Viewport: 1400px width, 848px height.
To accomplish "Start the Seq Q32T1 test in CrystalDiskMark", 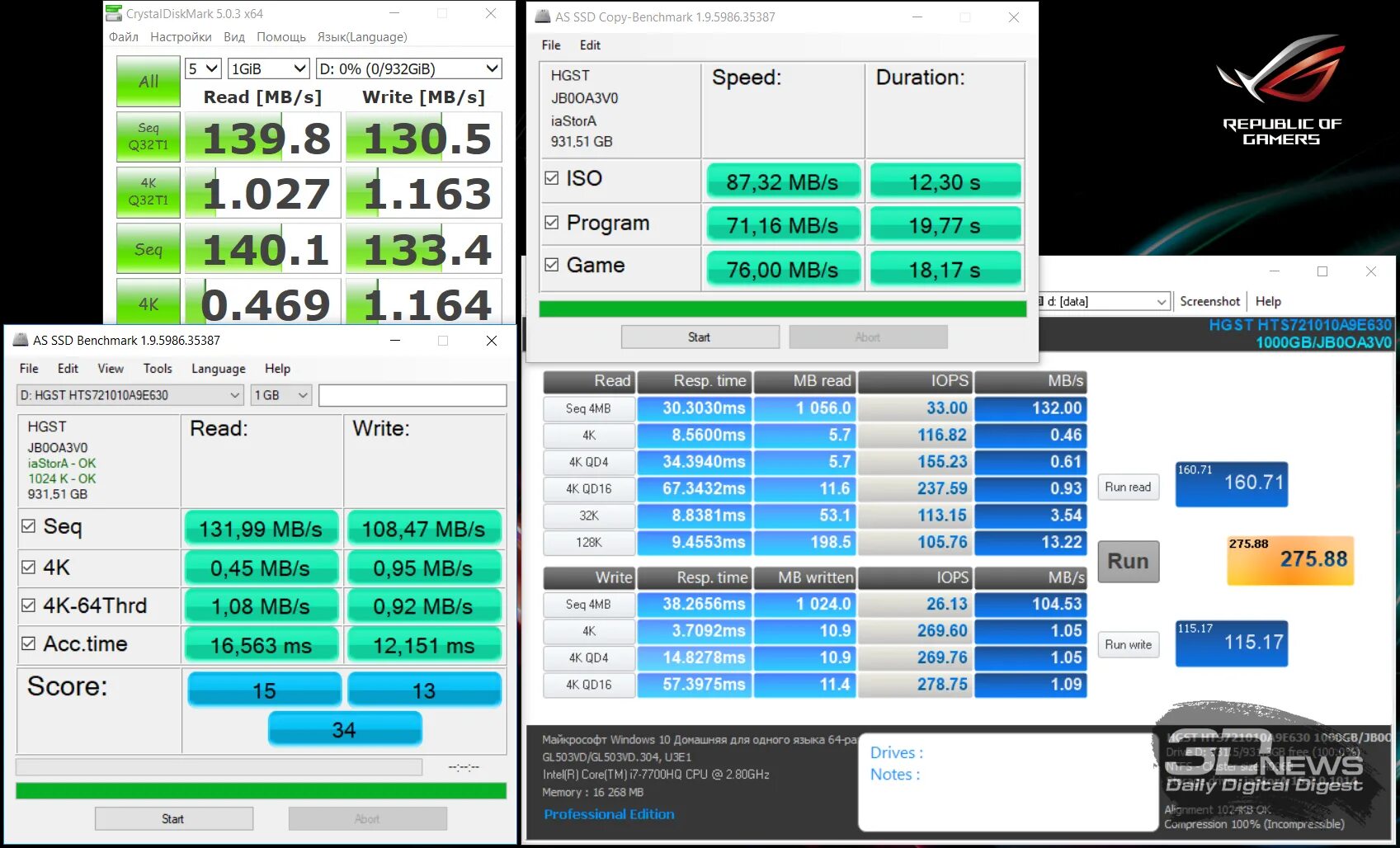I will point(148,136).
